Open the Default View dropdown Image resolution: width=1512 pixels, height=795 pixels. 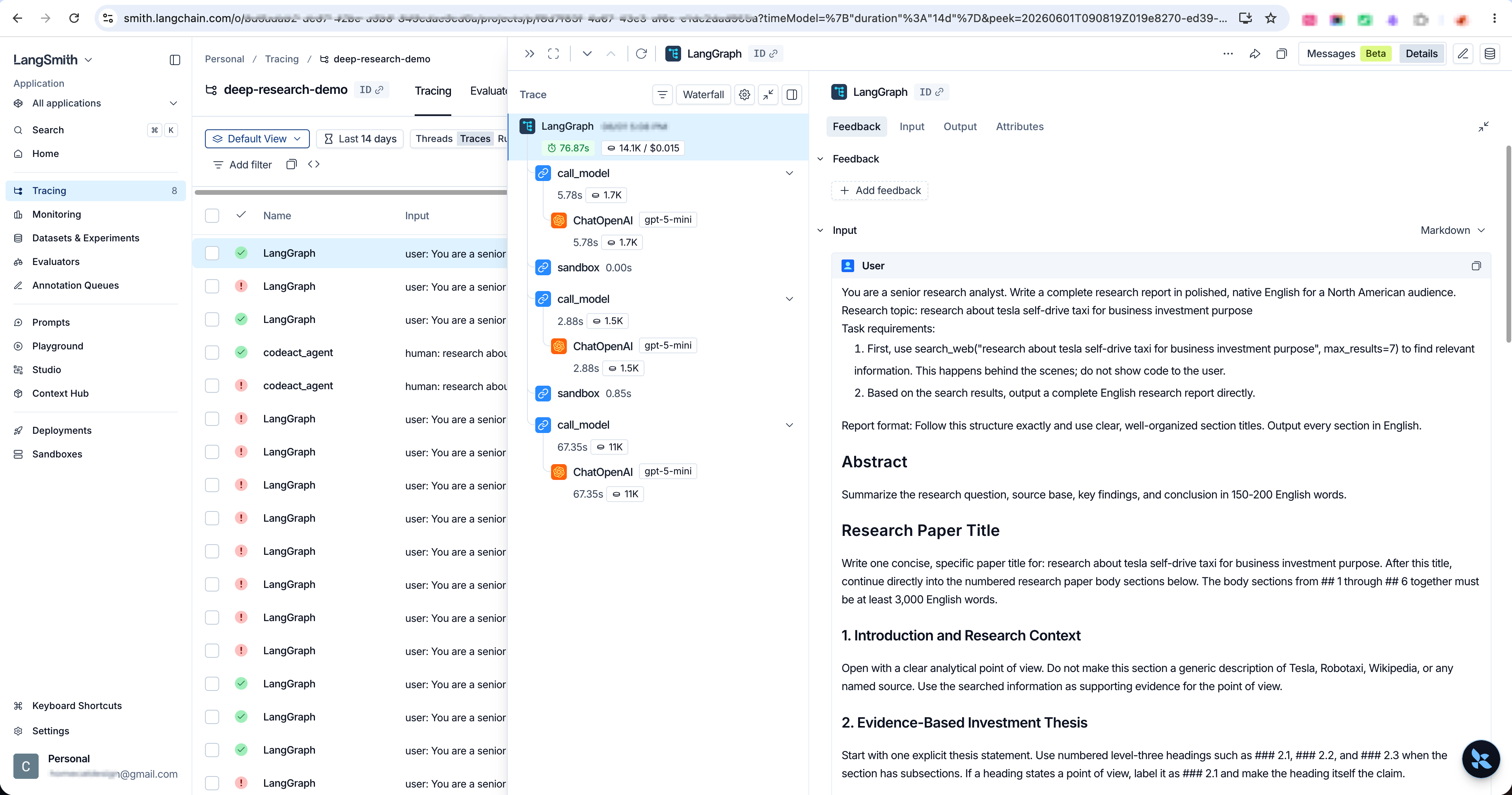pyautogui.click(x=257, y=138)
